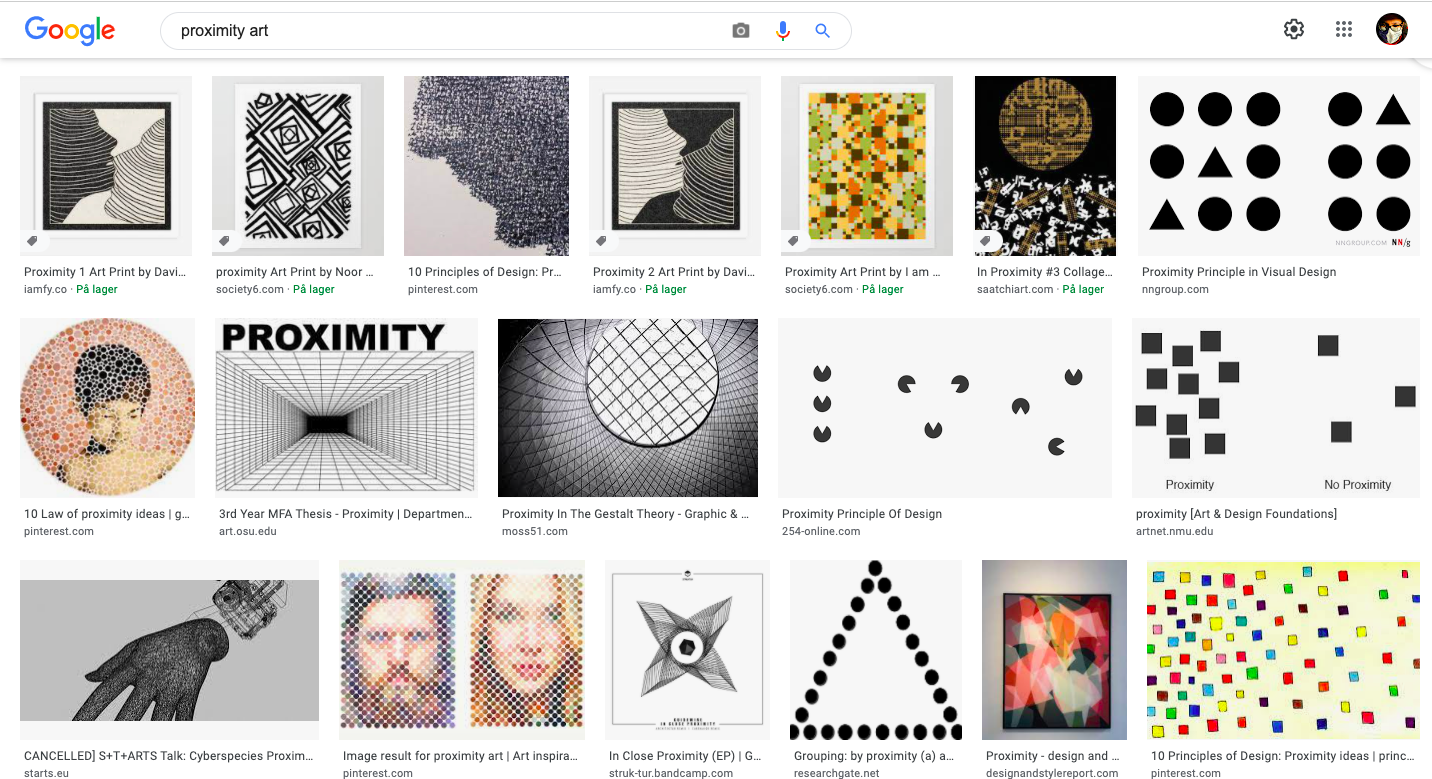Visit the moss51.com source link
The image size is (1432, 779).
(534, 531)
